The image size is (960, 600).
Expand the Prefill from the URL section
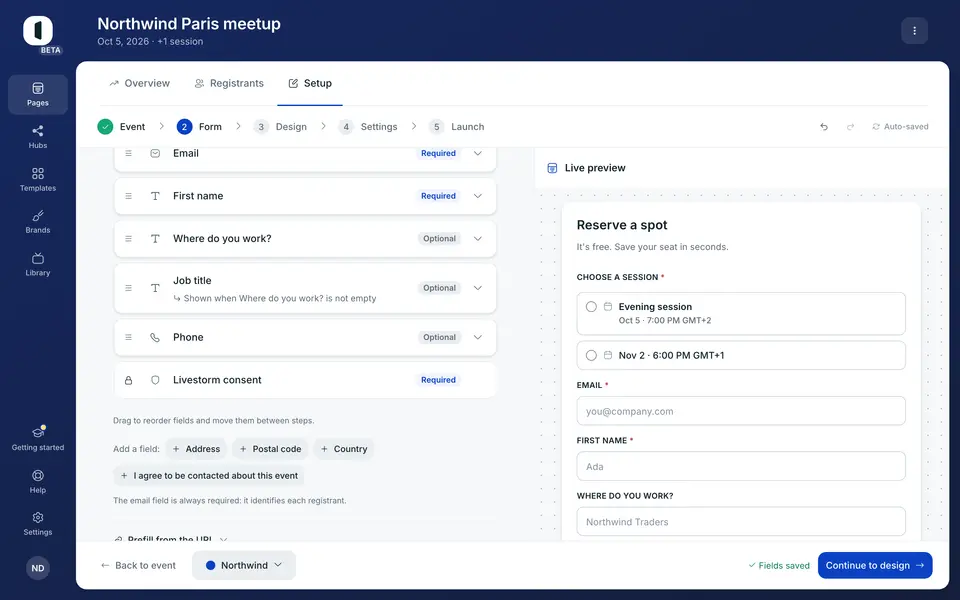(171, 539)
